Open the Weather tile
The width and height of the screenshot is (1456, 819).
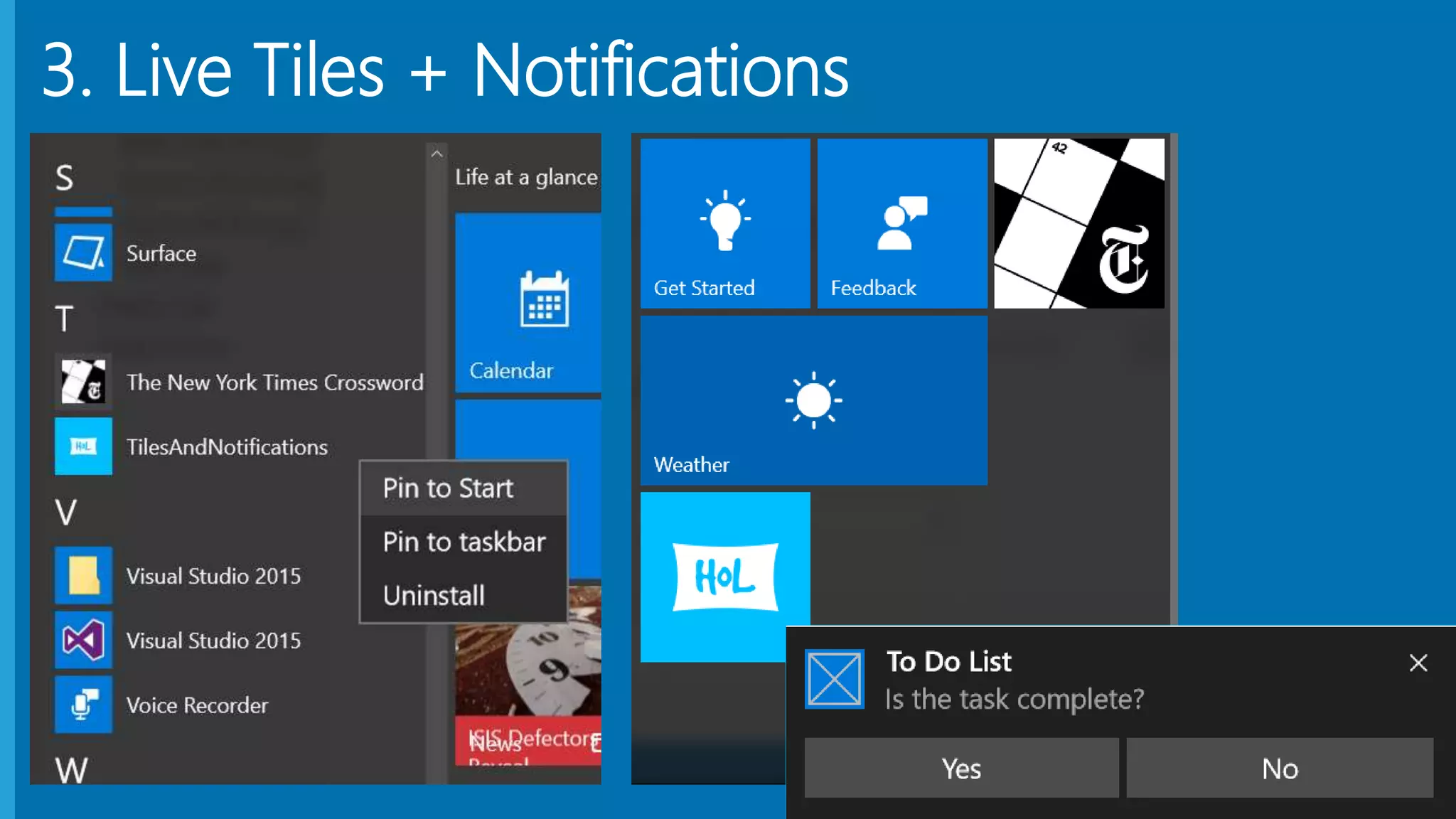814,400
